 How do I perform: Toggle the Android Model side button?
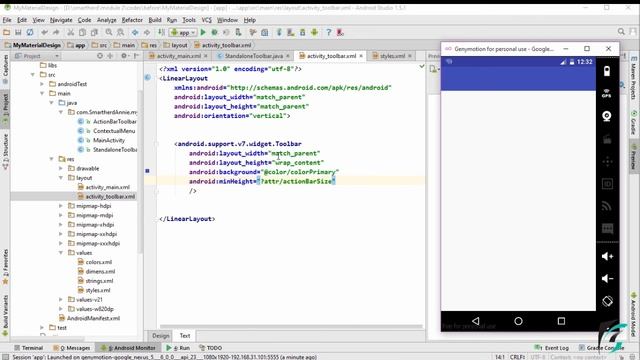point(634,315)
